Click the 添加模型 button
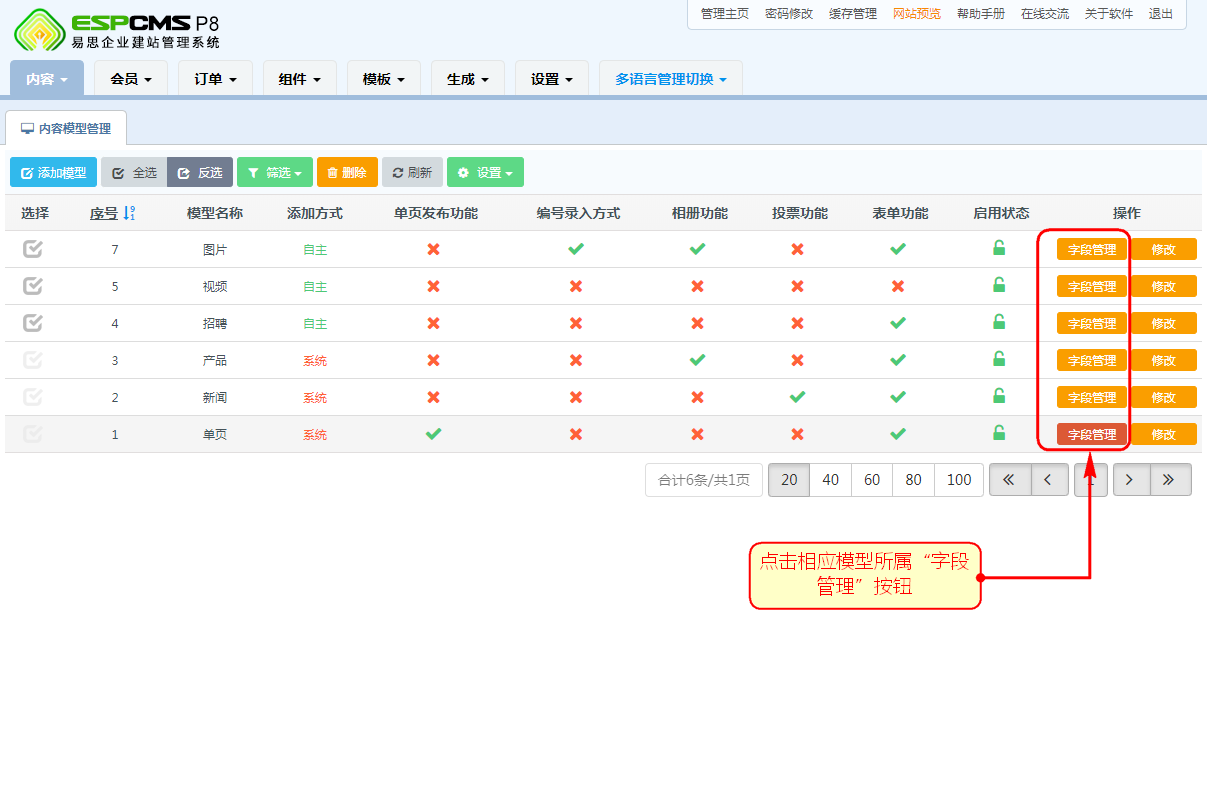1207x808 pixels. click(x=54, y=173)
